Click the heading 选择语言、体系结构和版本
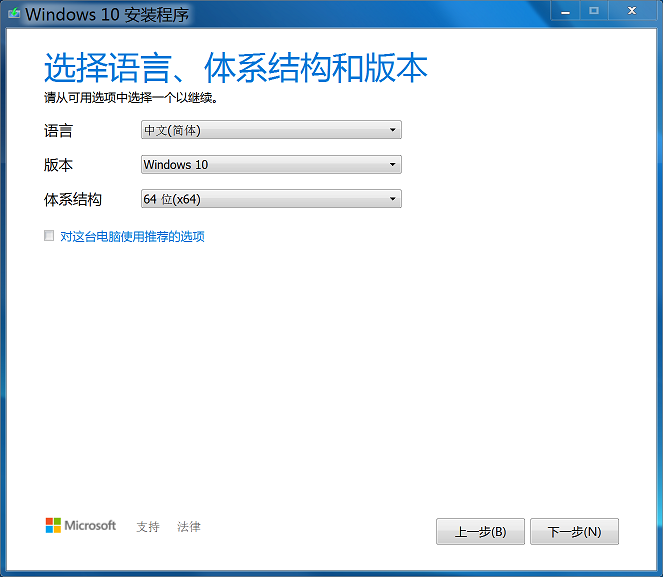The image size is (663, 577). 236,68
